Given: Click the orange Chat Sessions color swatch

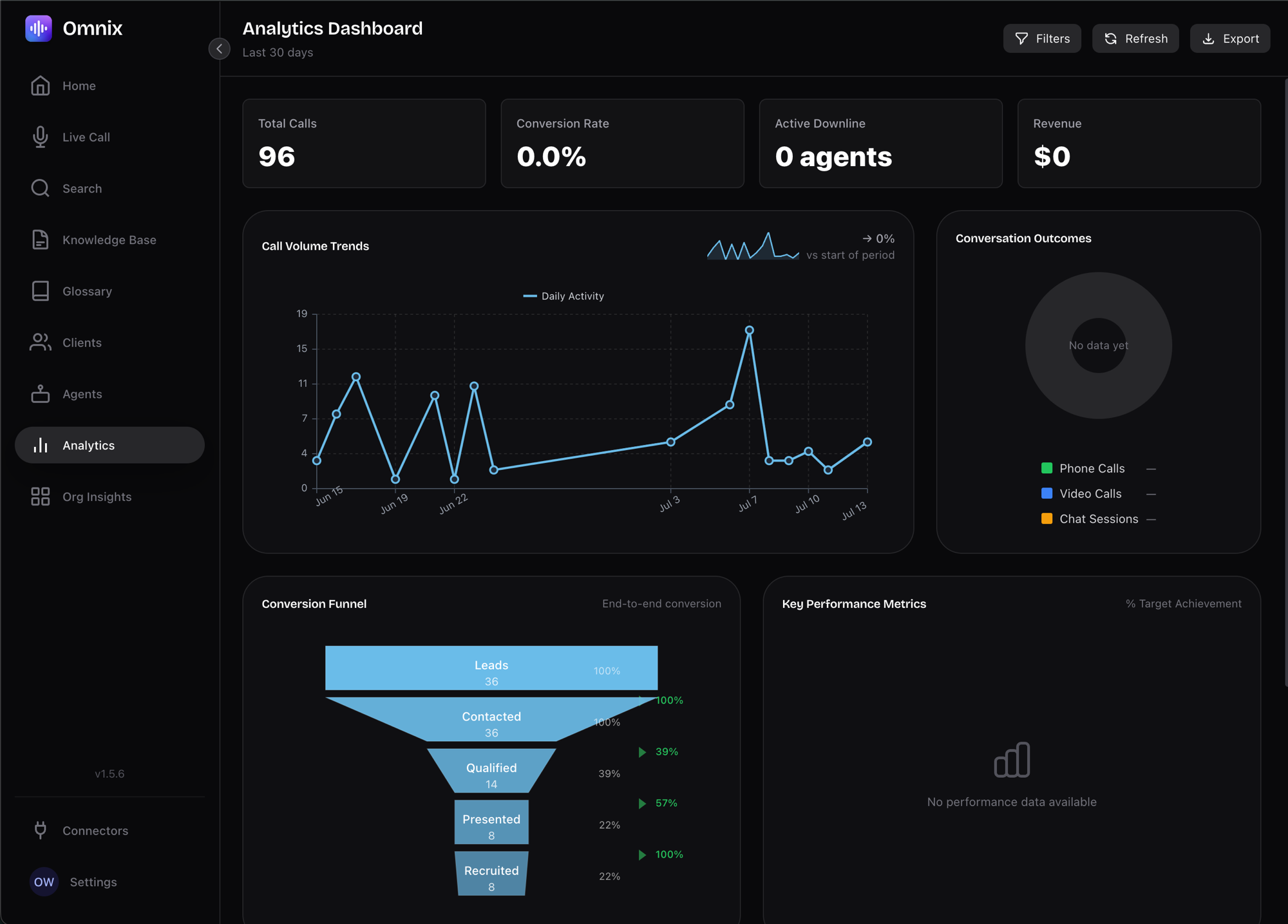Looking at the screenshot, I should coord(1046,518).
